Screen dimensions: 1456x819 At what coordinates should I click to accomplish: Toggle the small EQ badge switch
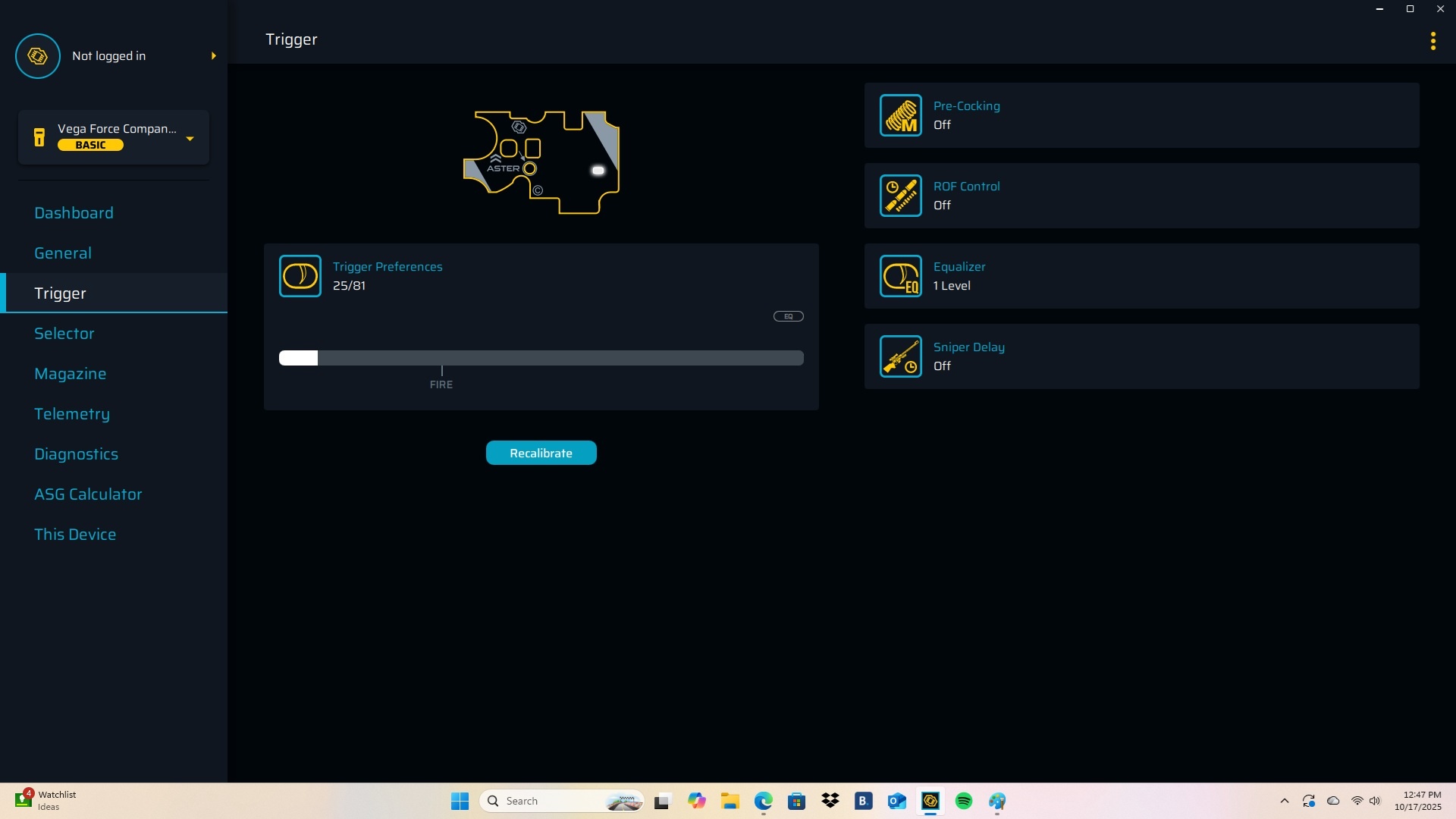(788, 316)
